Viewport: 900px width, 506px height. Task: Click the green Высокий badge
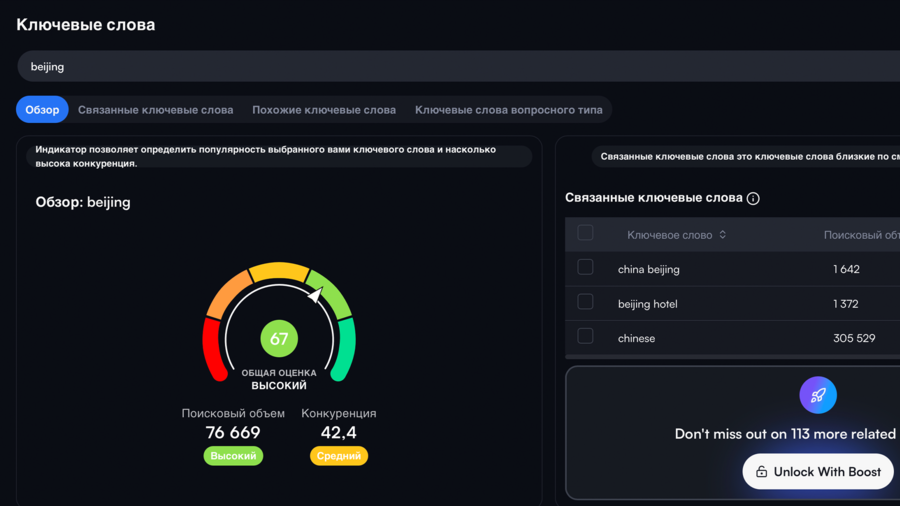point(233,456)
